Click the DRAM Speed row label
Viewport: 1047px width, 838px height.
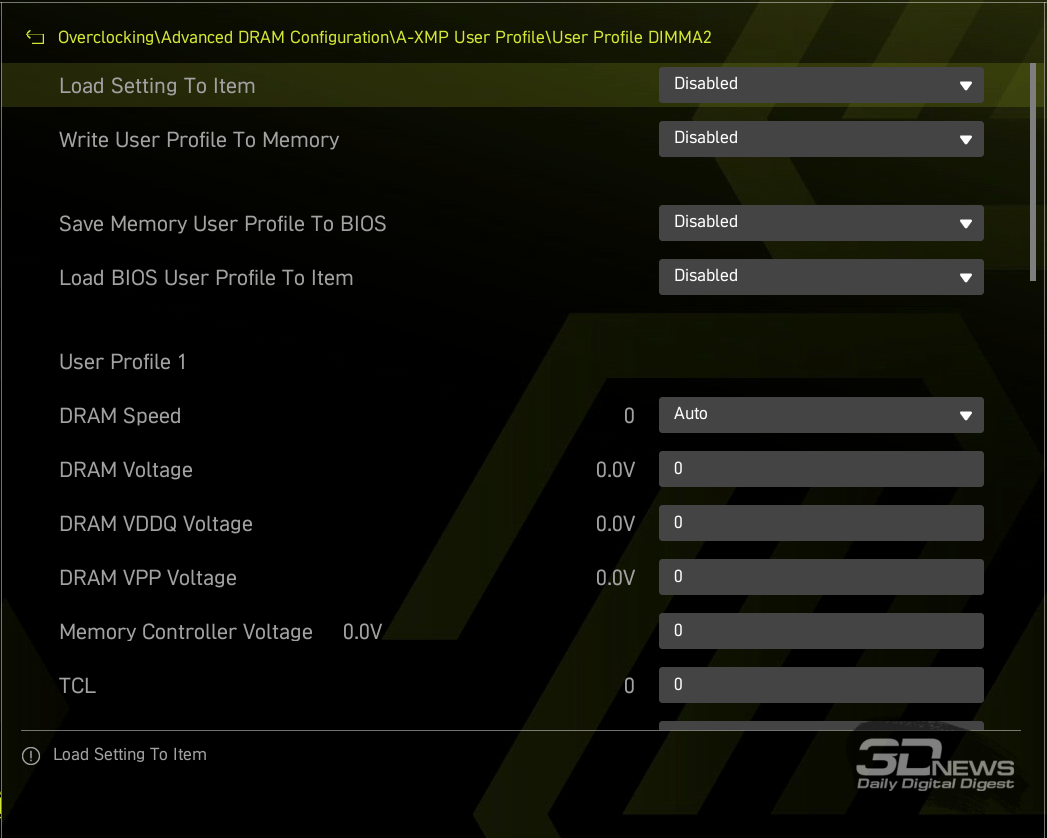[120, 416]
